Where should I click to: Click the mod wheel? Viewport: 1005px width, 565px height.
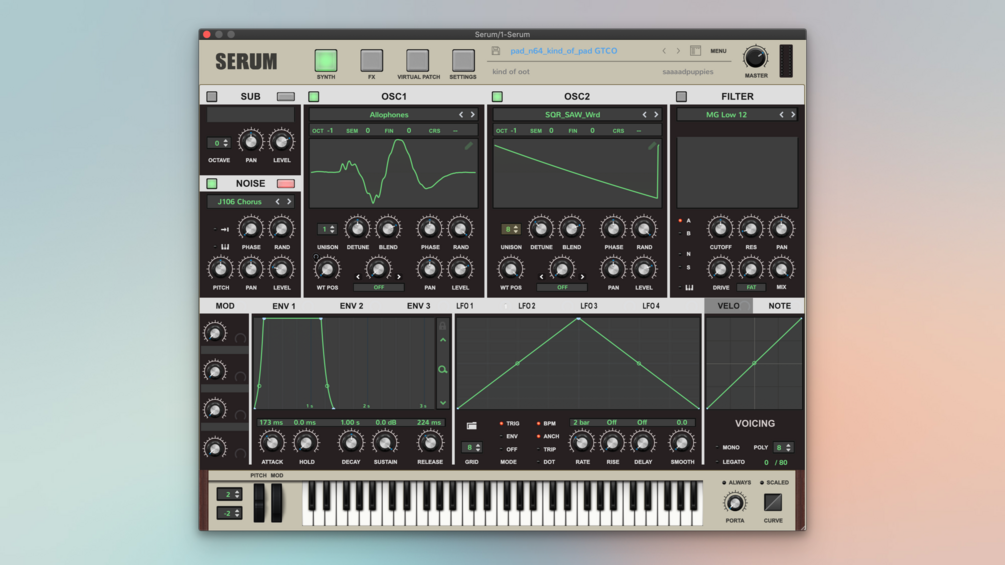(276, 502)
